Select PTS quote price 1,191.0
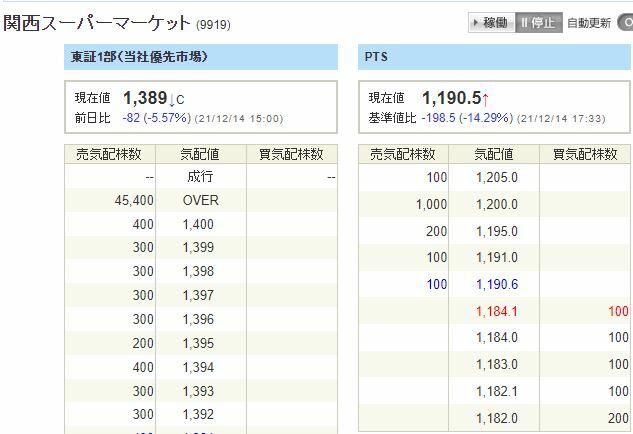 click(x=497, y=257)
